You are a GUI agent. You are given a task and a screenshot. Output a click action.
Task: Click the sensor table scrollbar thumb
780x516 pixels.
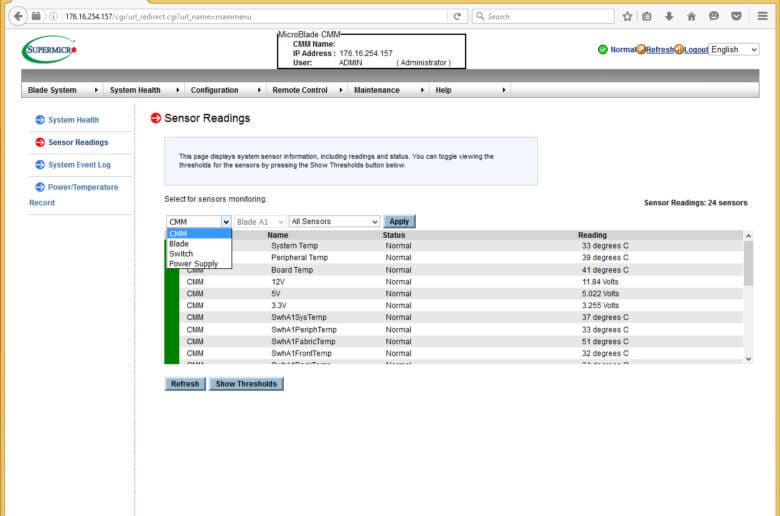click(748, 263)
